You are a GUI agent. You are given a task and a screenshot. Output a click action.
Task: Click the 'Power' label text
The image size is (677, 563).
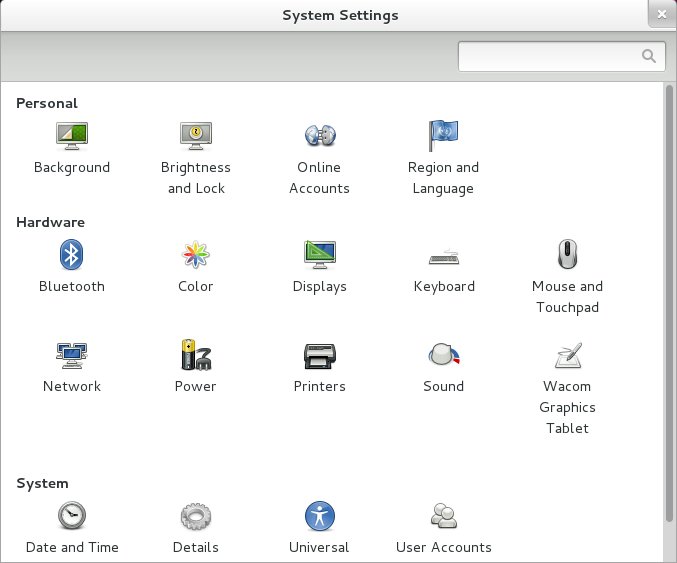point(196,386)
